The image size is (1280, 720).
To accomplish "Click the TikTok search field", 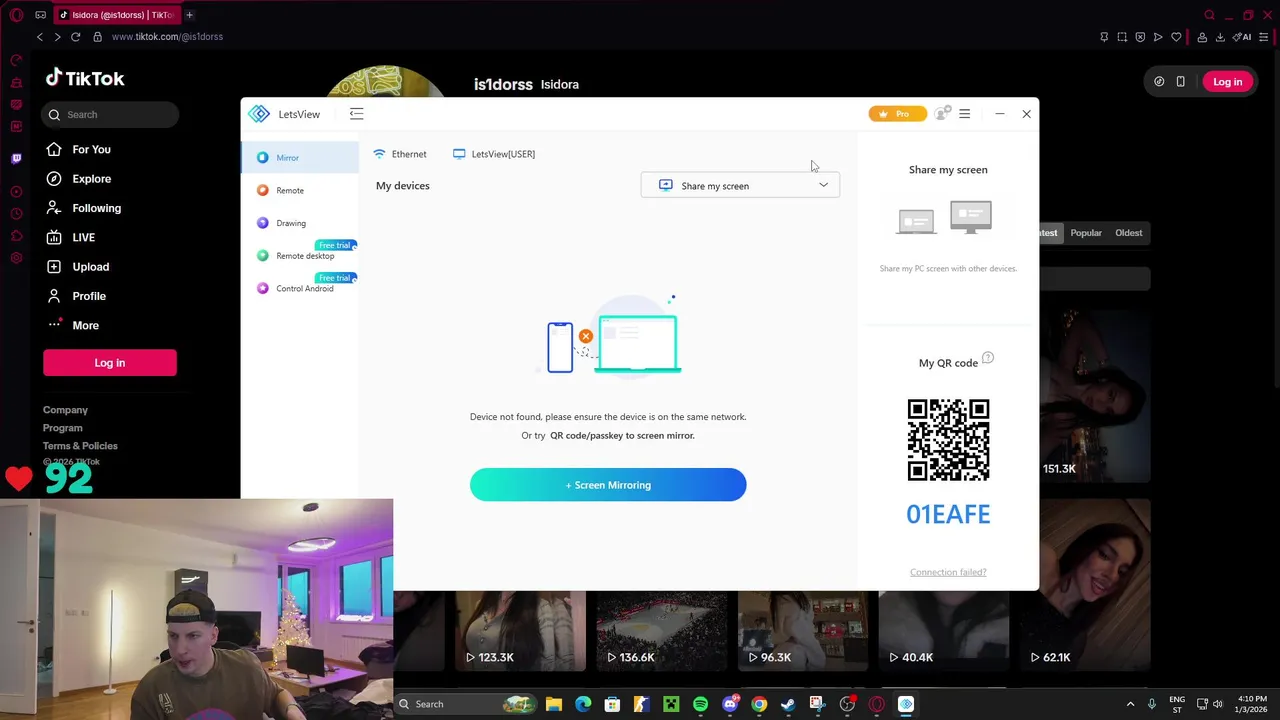I will pos(111,114).
